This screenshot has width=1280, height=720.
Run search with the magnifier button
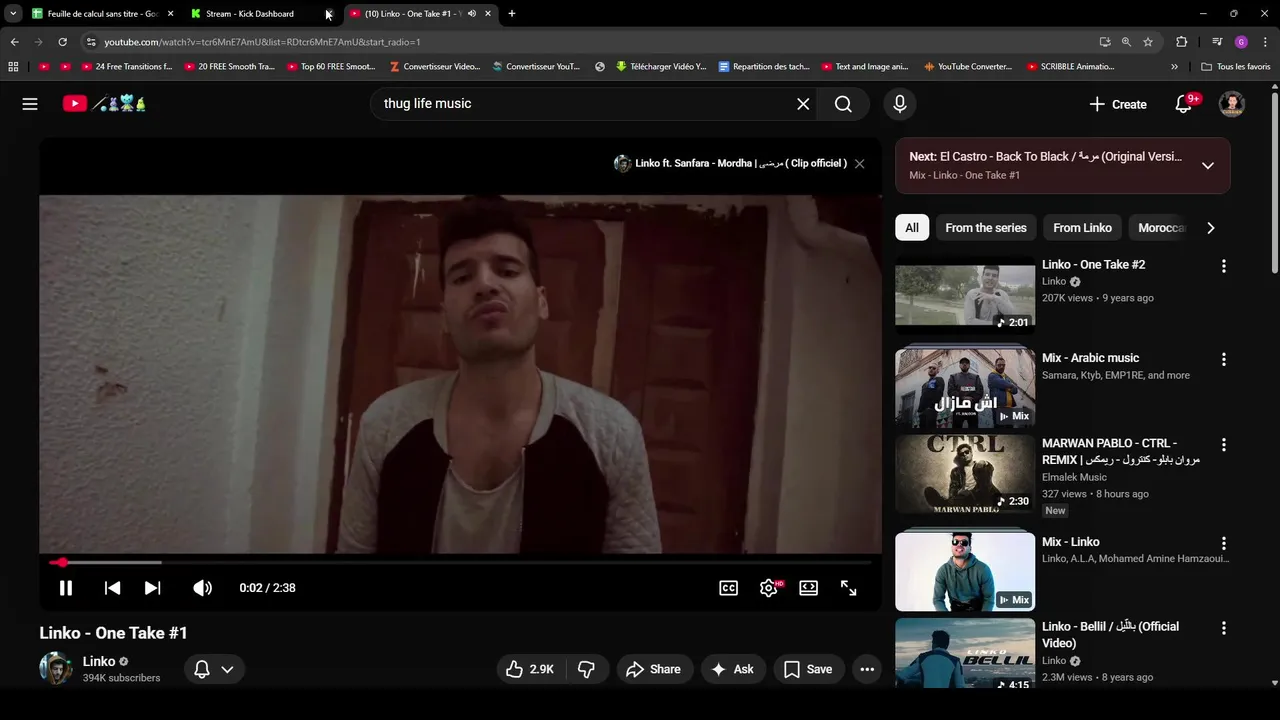(843, 104)
